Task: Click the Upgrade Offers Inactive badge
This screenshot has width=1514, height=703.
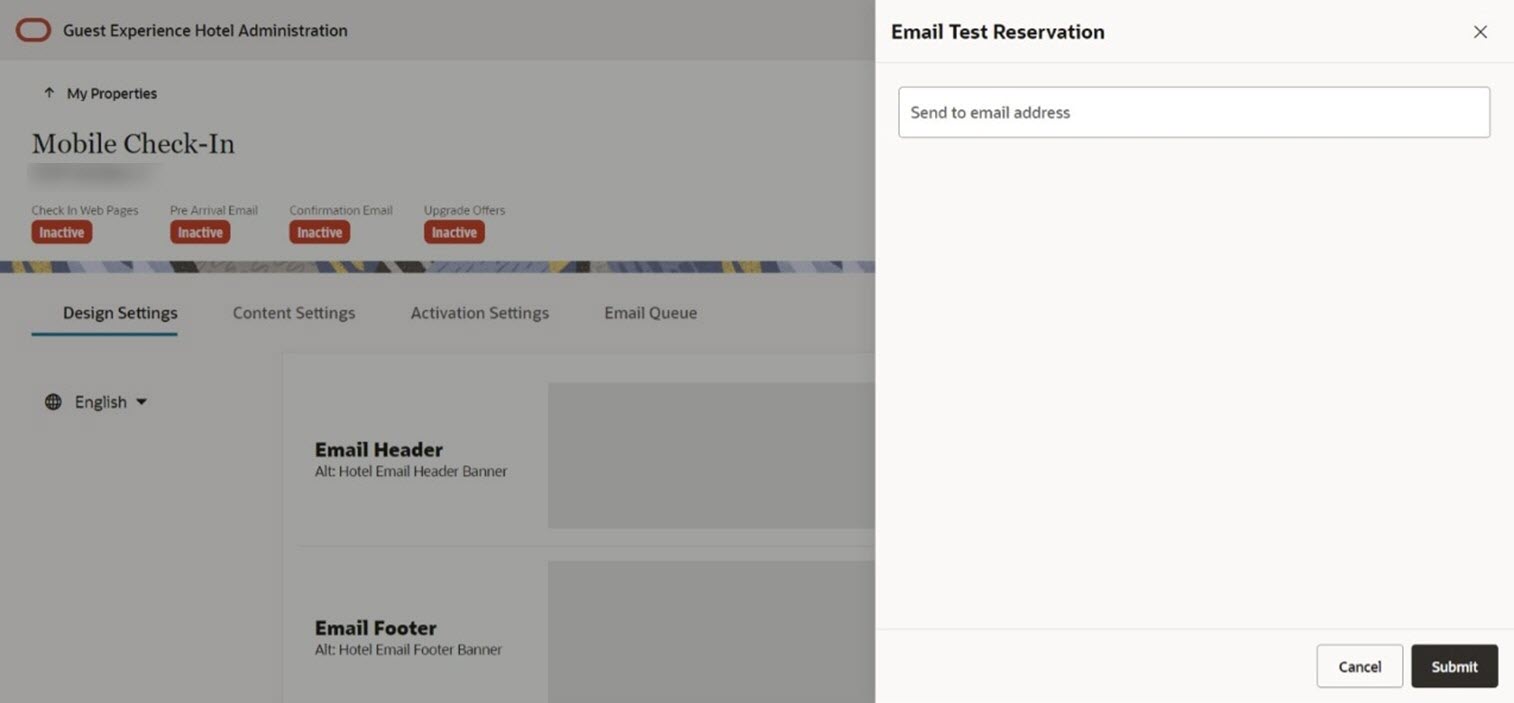Action: (x=453, y=231)
